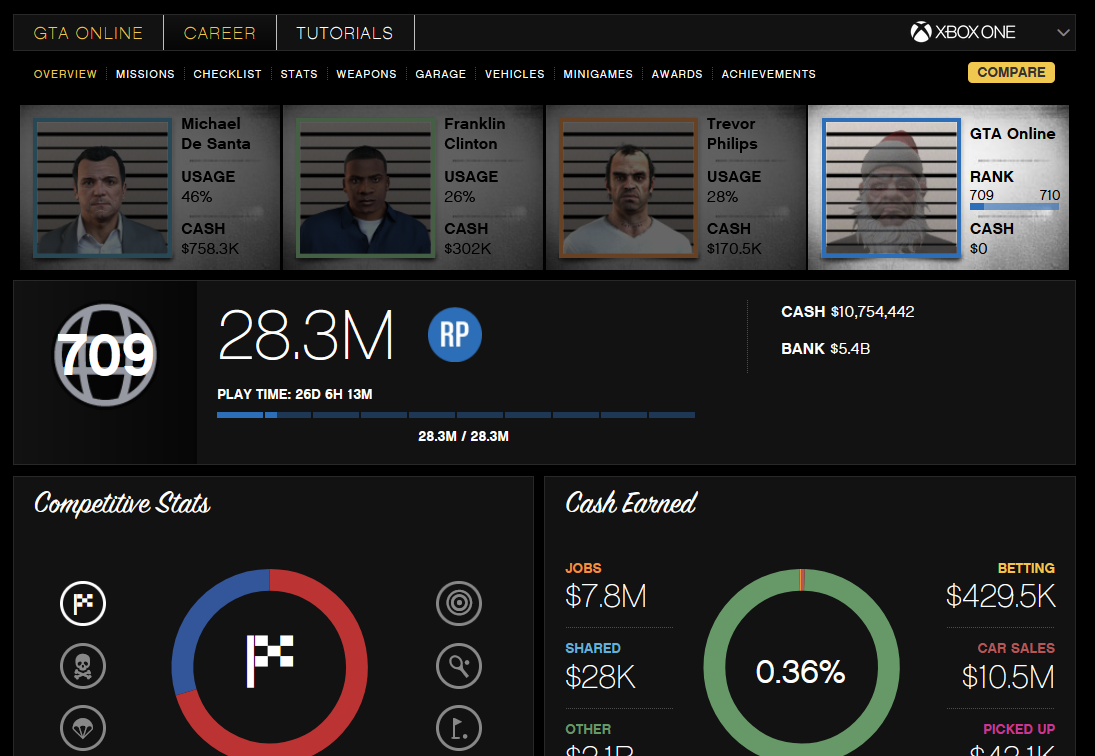
Task: Select the golf flag stat icon
Action: pyautogui.click(x=459, y=727)
